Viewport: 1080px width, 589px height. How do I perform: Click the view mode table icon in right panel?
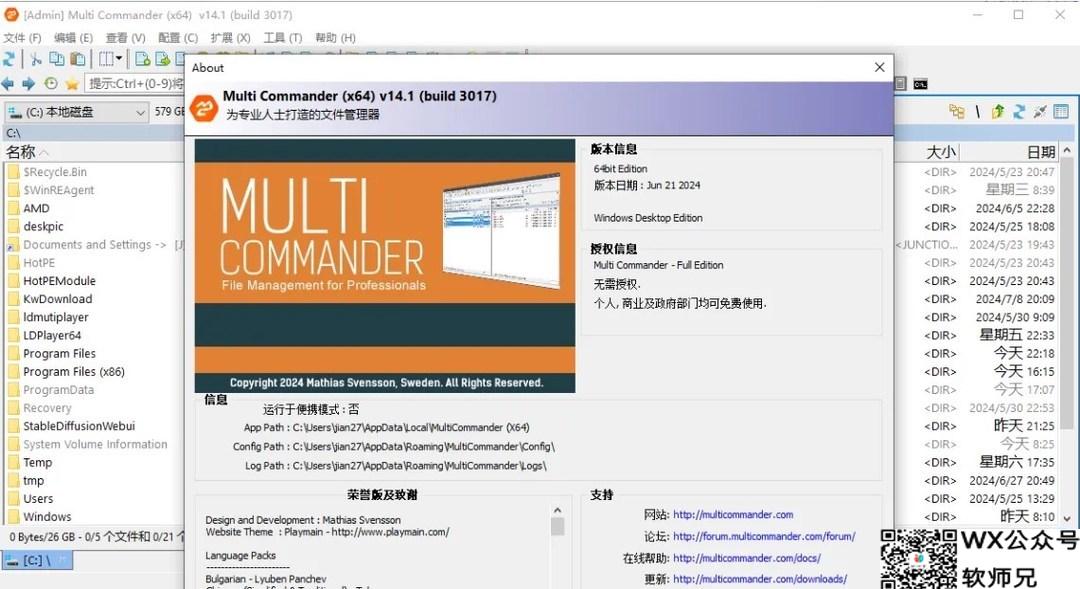(1061, 112)
